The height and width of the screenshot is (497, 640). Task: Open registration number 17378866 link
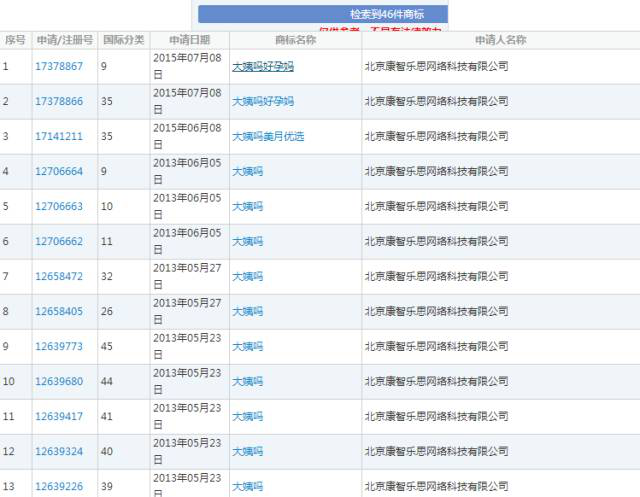(59, 101)
